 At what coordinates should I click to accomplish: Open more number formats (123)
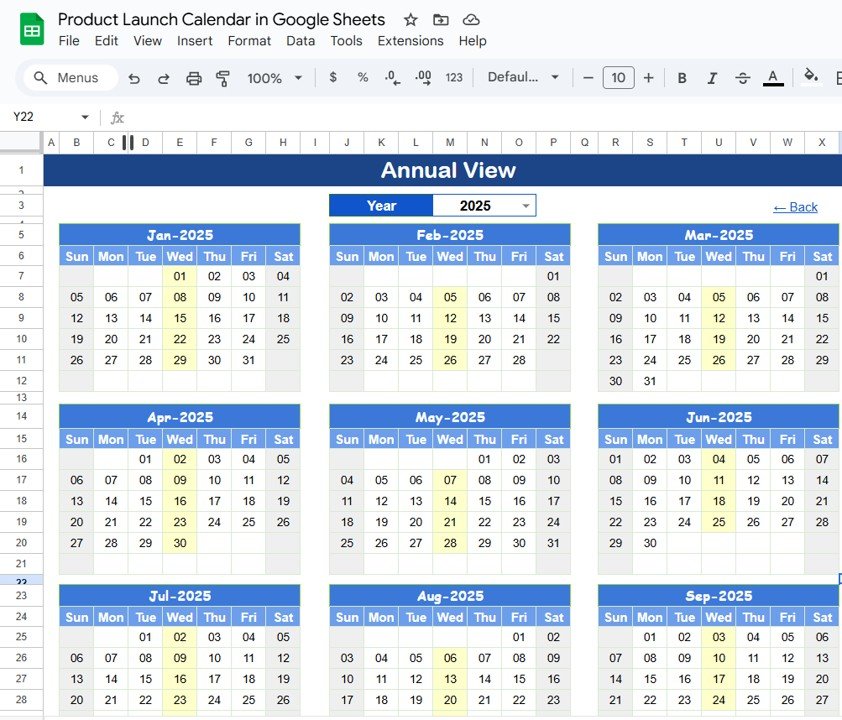tap(454, 77)
